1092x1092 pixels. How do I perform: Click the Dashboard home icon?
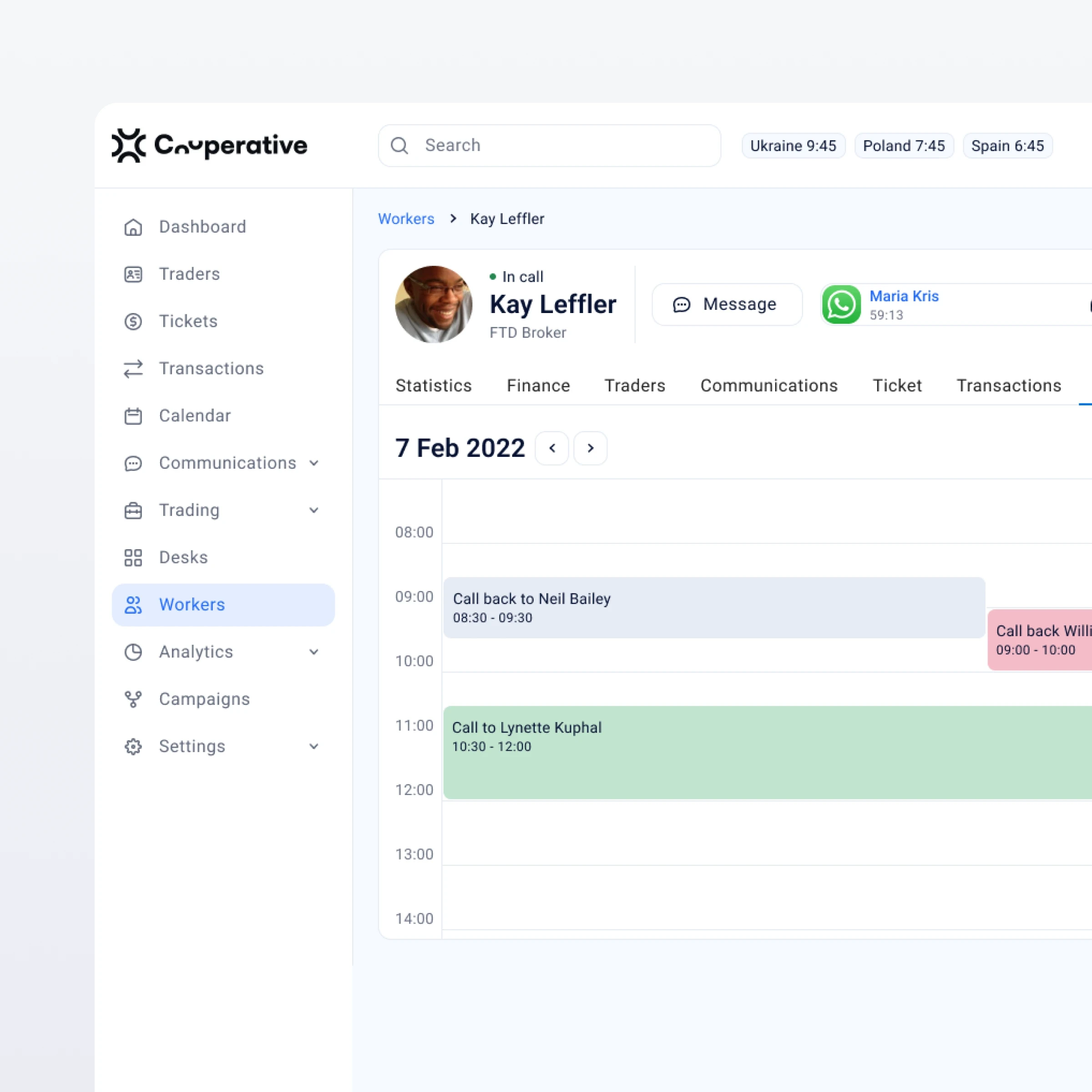133,227
